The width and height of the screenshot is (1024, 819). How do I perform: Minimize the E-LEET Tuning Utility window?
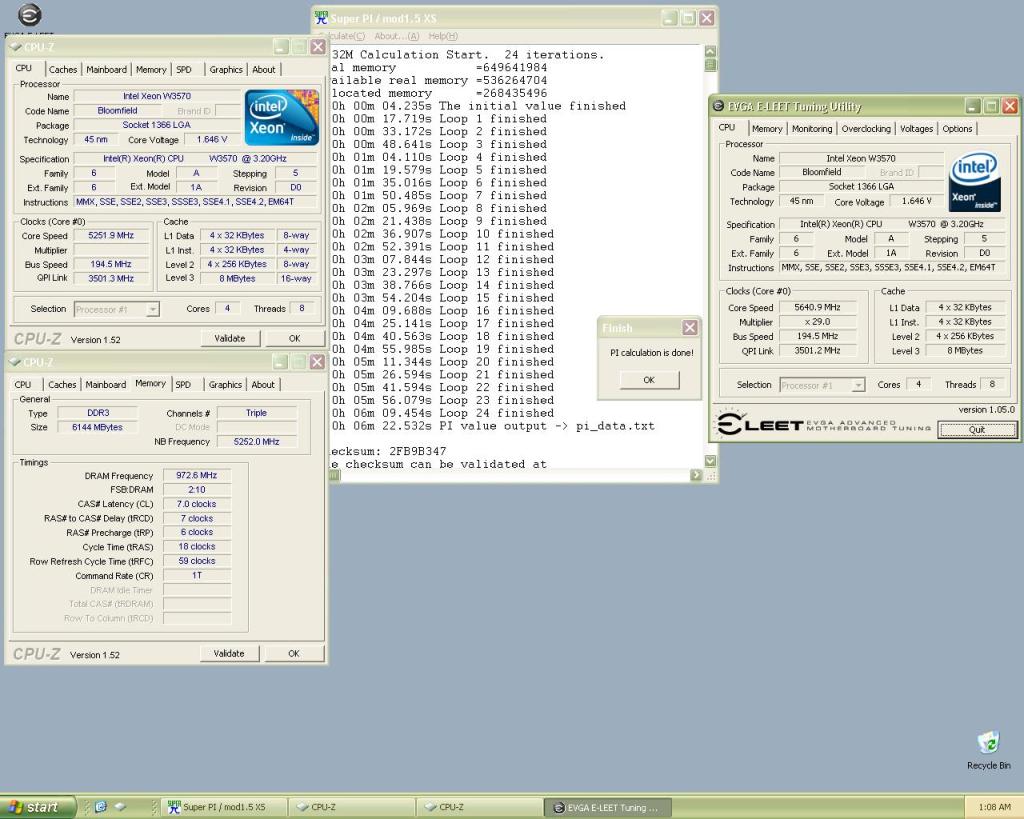coord(973,106)
